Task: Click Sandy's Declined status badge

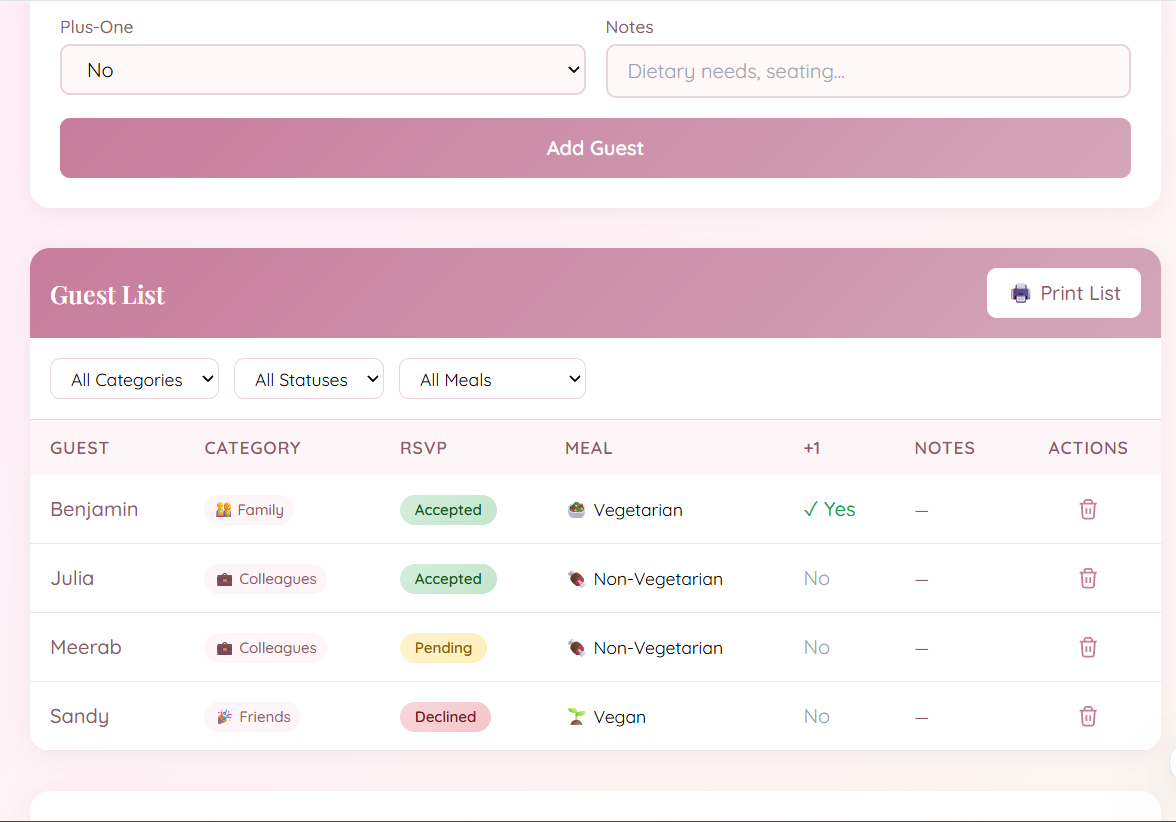Action: [x=445, y=717]
